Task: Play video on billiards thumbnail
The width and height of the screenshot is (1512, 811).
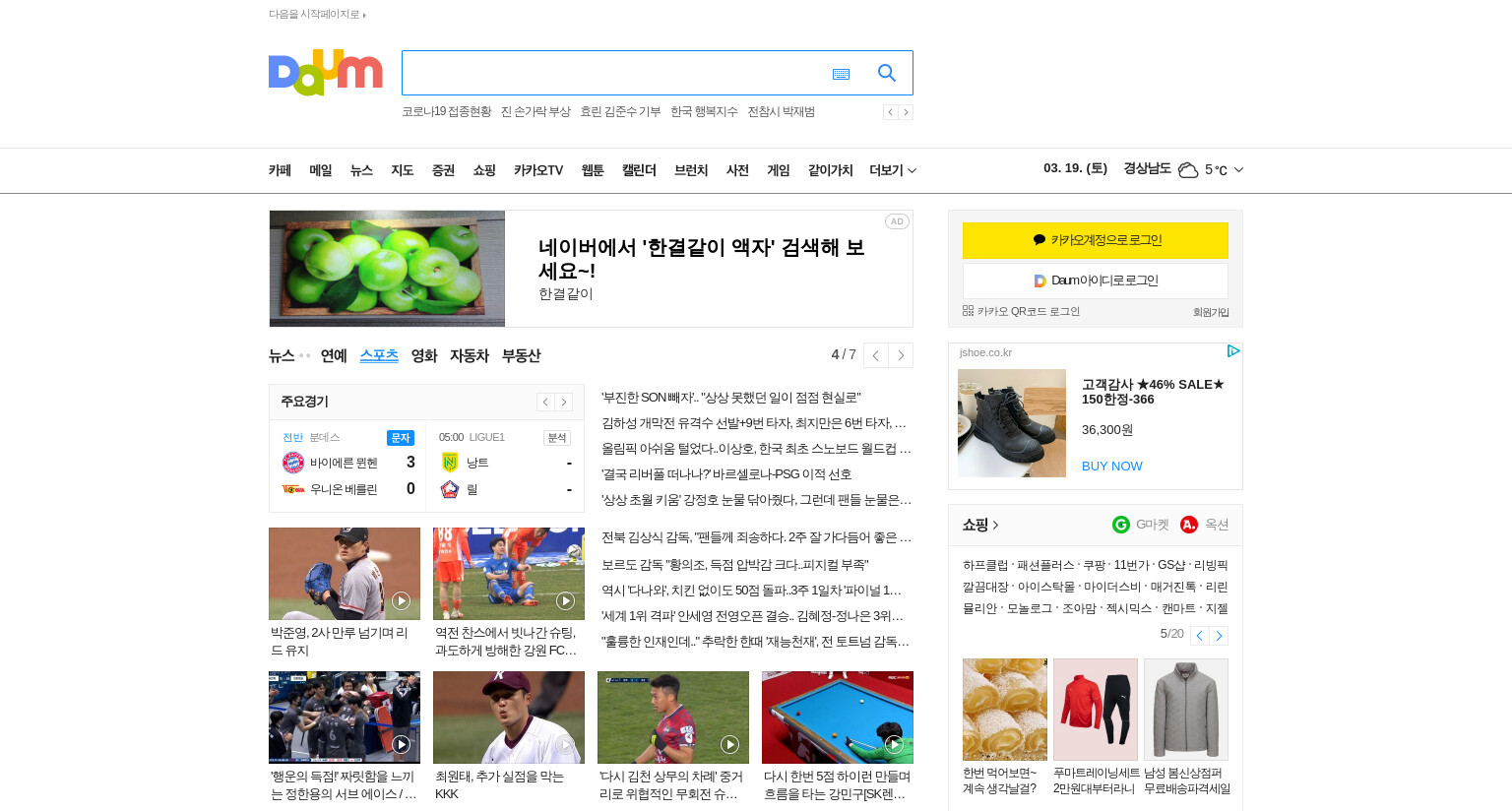Action: (894, 744)
